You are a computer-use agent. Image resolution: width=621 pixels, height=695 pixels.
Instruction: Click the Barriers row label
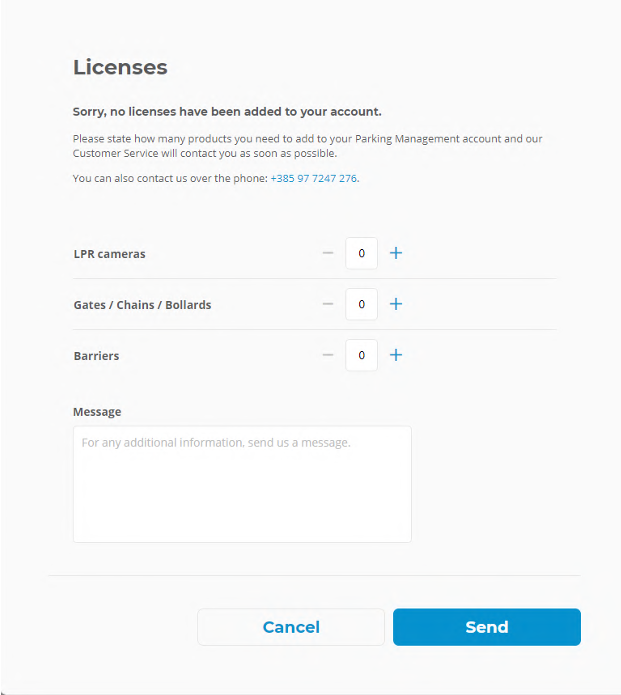[96, 356]
